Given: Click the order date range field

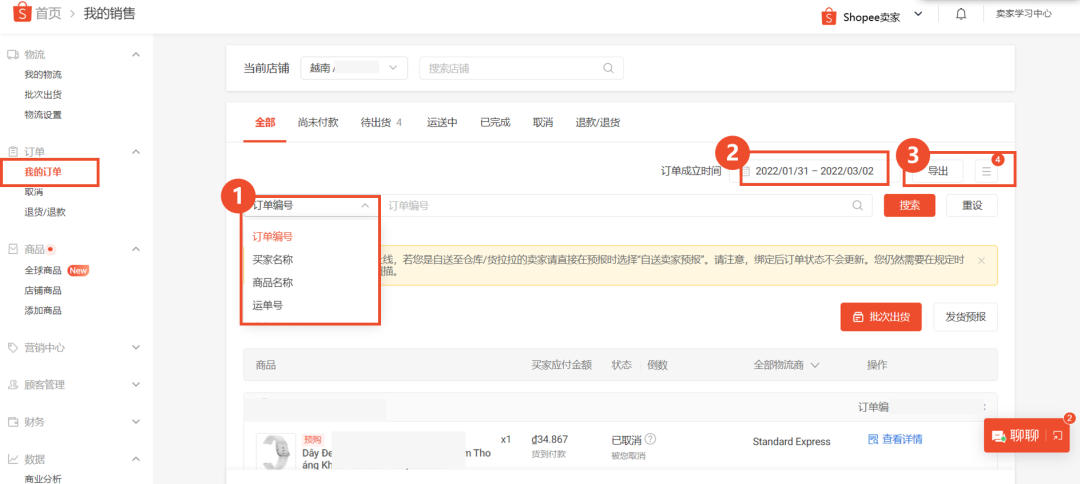Looking at the screenshot, I should coord(814,171).
